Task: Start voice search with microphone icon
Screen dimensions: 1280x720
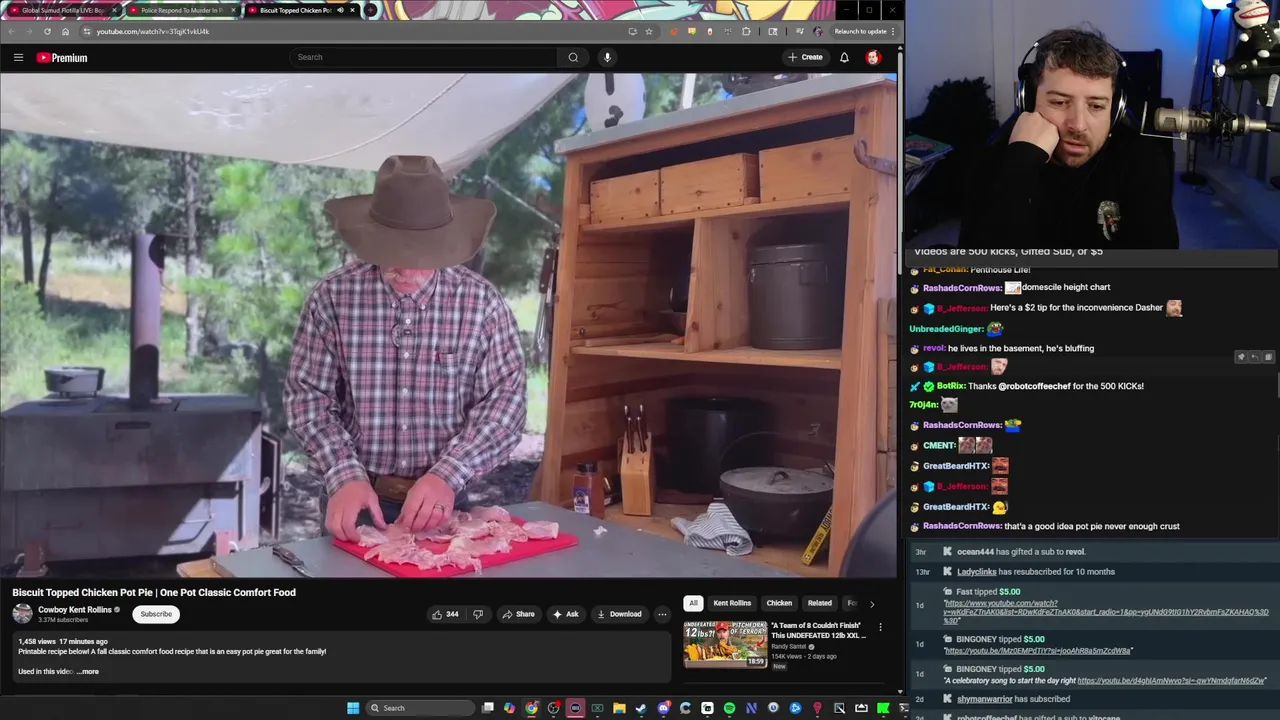Action: click(x=607, y=57)
